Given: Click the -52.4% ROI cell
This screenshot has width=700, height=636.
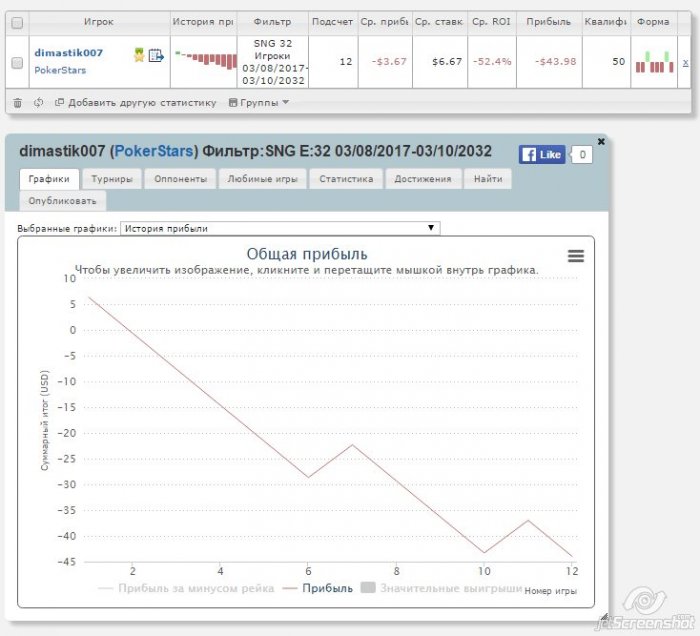Looking at the screenshot, I should coord(492,62).
